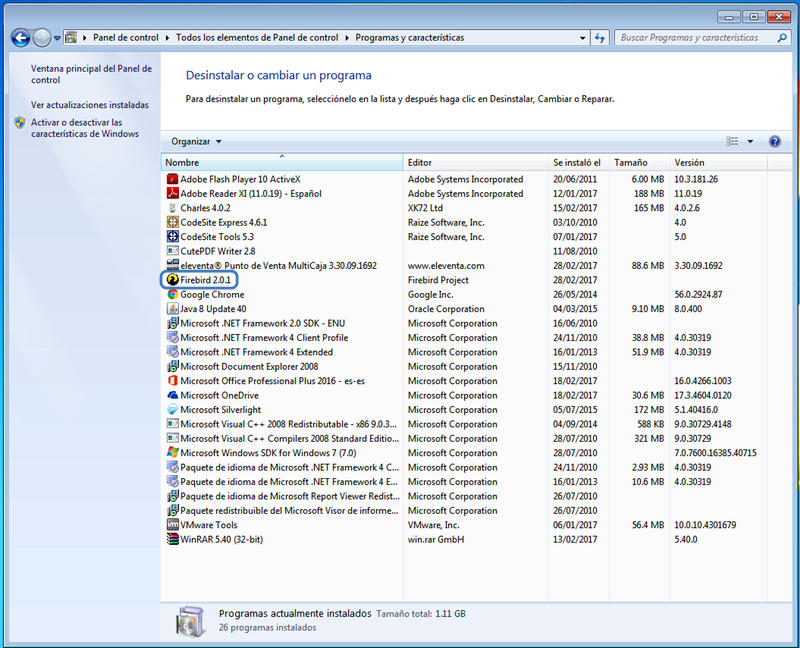Viewport: 800px width, 648px height.
Task: Click the Microsoft OneDrive cloud icon
Action: click(172, 395)
